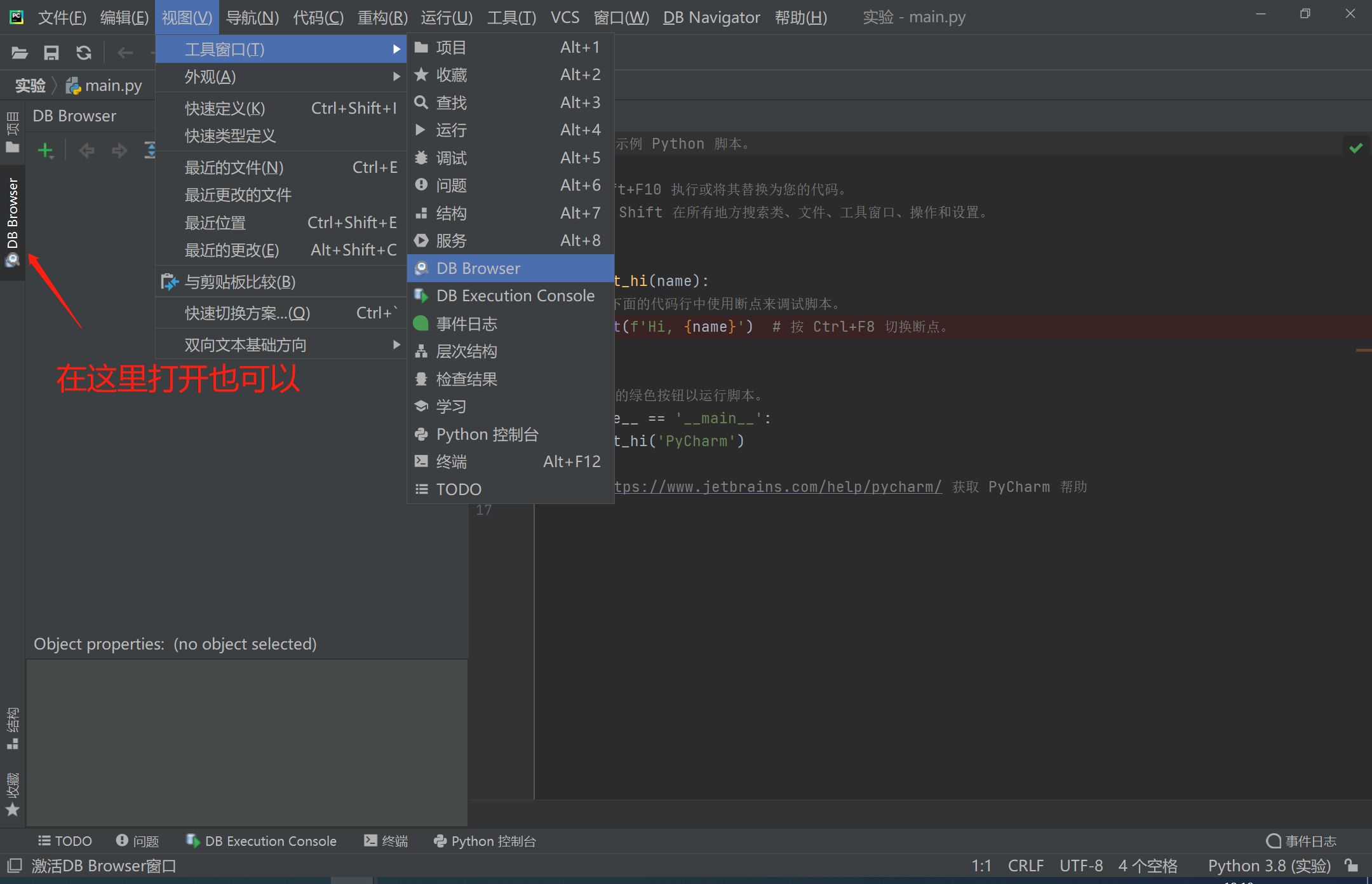Click DB Browser back arrow icon

coord(86,151)
